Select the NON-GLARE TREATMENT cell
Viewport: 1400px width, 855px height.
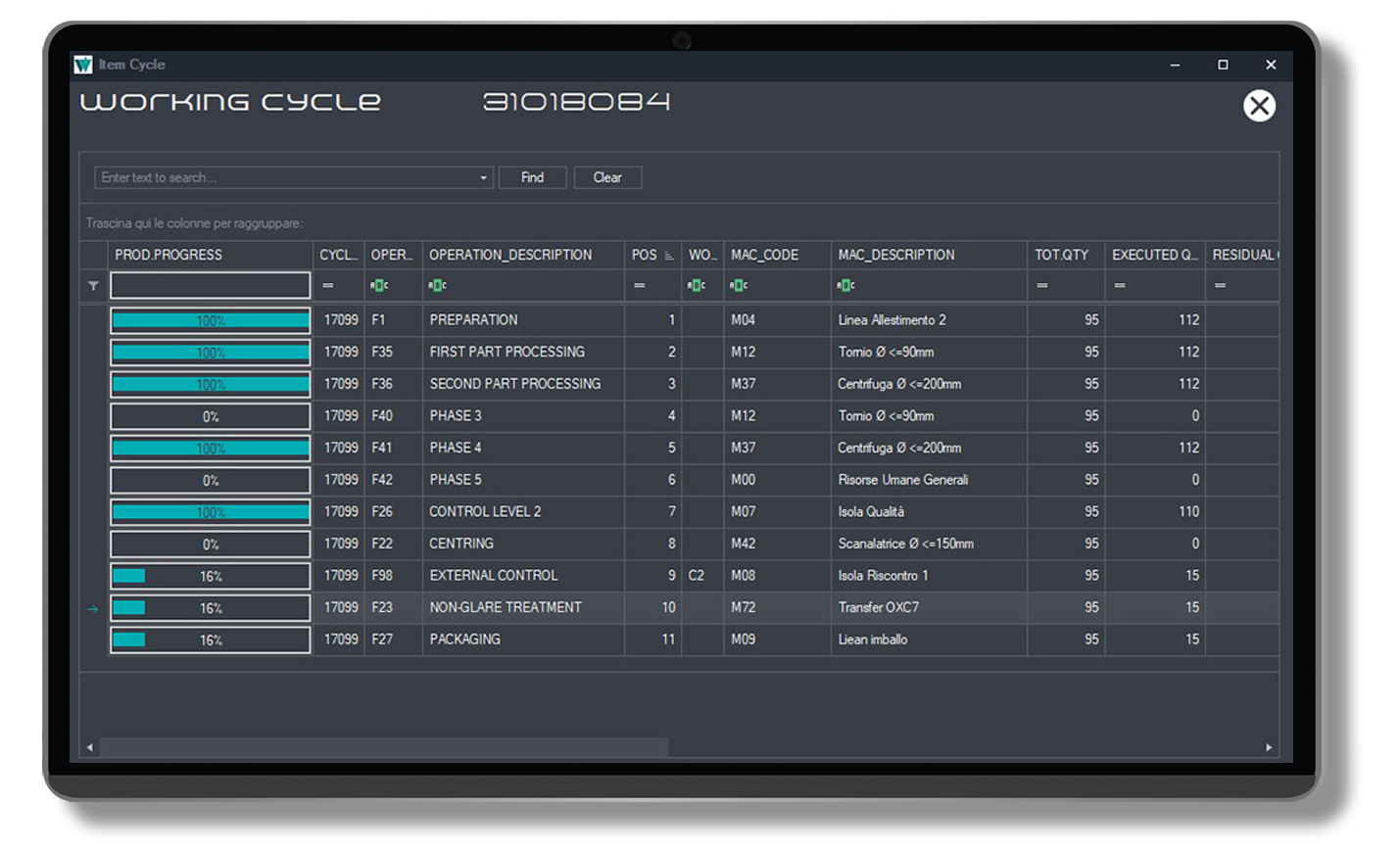tap(523, 607)
